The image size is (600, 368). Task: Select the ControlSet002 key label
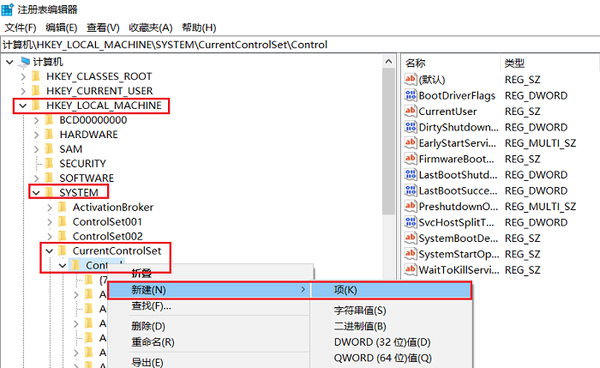tap(108, 236)
